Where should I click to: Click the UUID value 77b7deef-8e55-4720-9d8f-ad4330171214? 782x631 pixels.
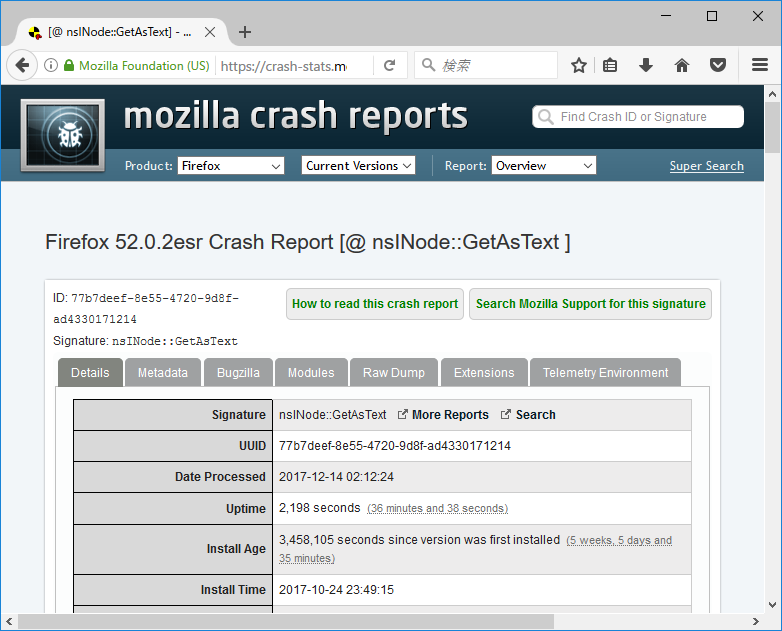pos(394,446)
